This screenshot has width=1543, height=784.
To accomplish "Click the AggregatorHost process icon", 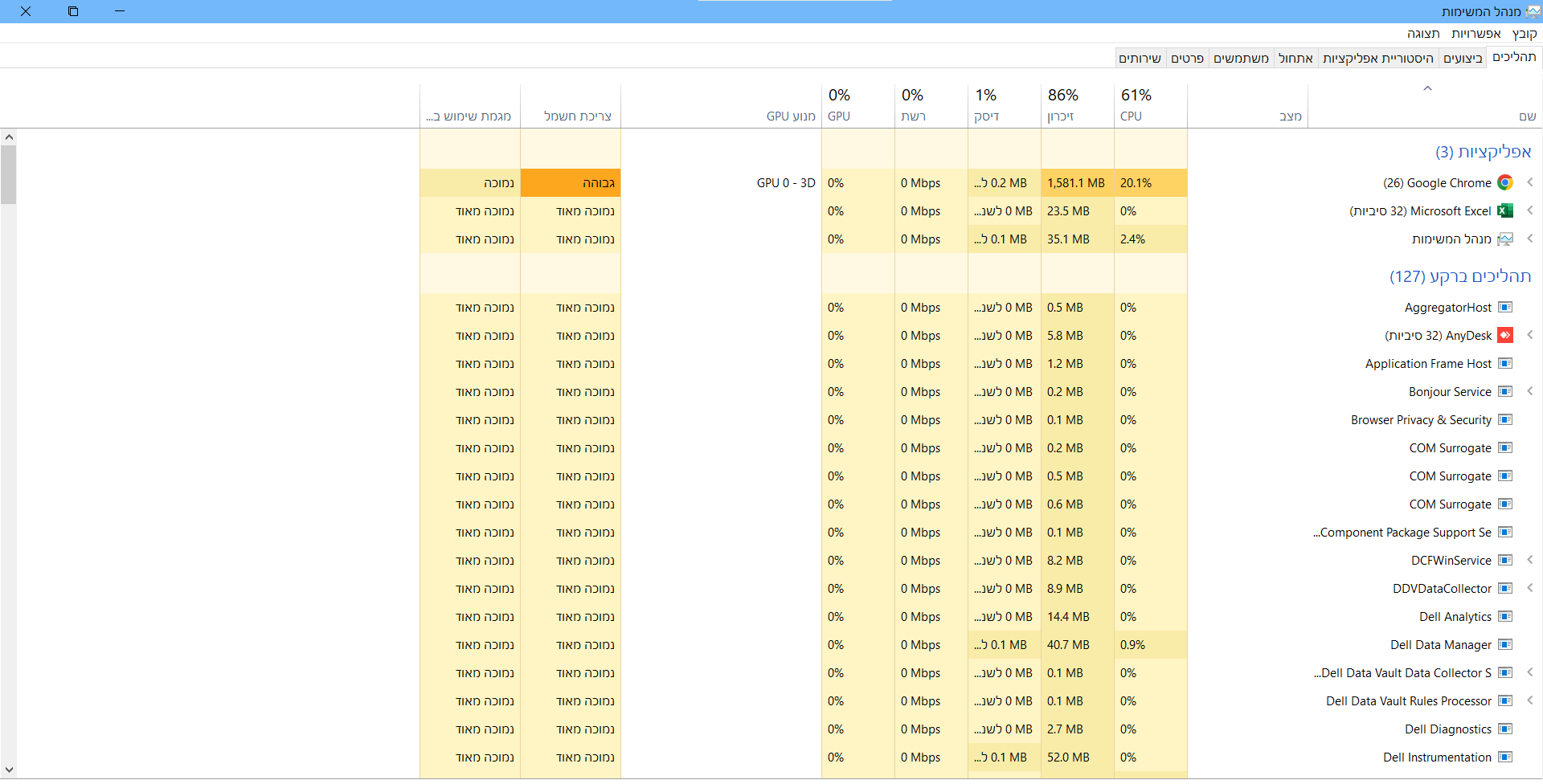I will click(x=1505, y=308).
